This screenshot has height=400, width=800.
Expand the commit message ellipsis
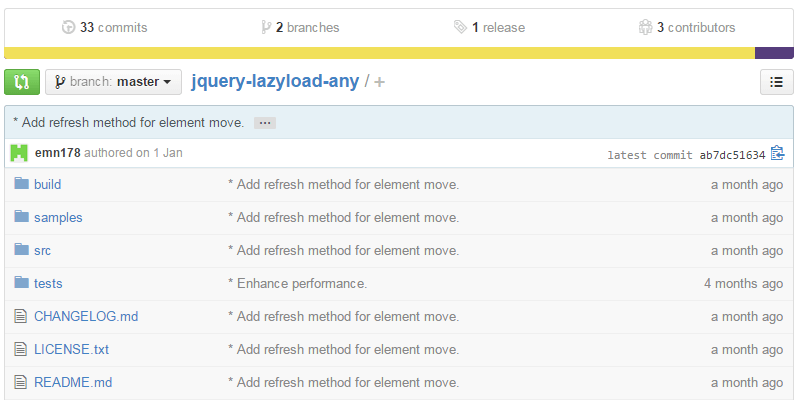point(264,122)
